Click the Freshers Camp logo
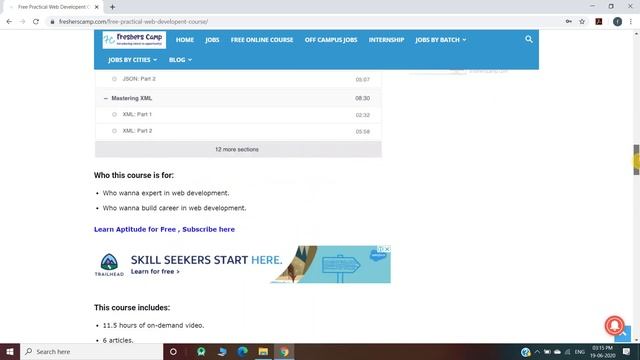The height and width of the screenshot is (360, 640). [134, 40]
